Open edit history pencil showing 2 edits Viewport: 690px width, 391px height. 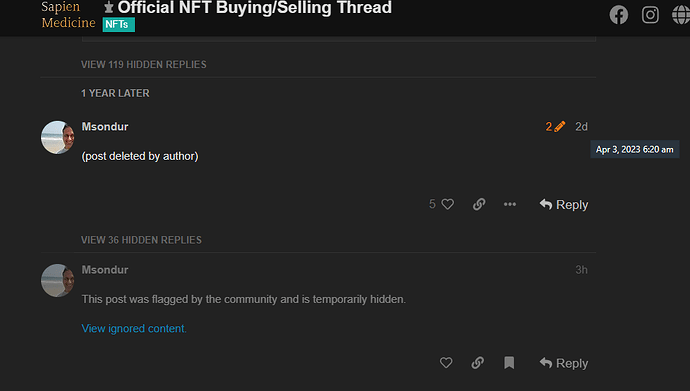click(x=555, y=127)
